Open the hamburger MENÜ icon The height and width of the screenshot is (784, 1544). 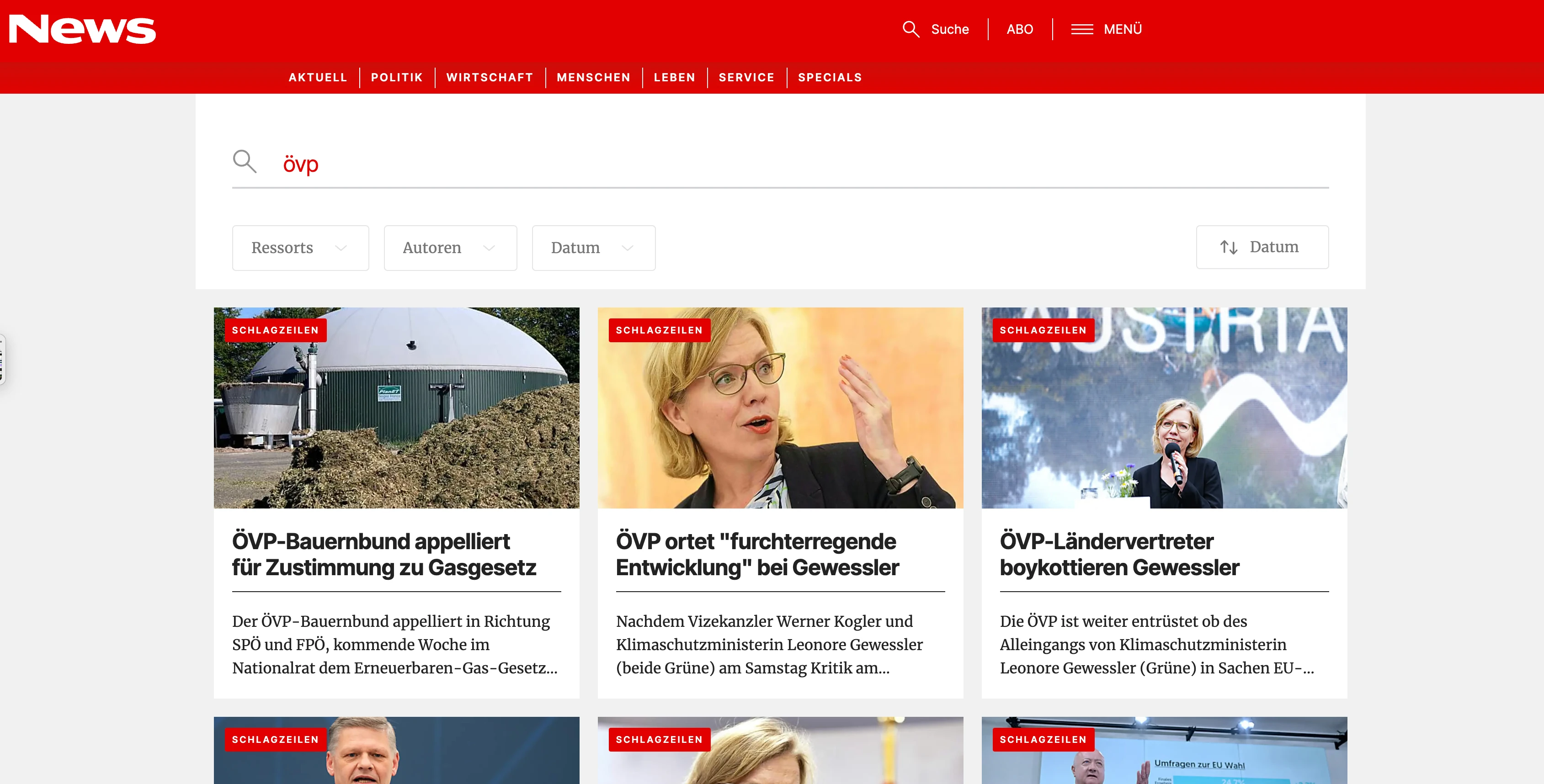click(x=1082, y=29)
